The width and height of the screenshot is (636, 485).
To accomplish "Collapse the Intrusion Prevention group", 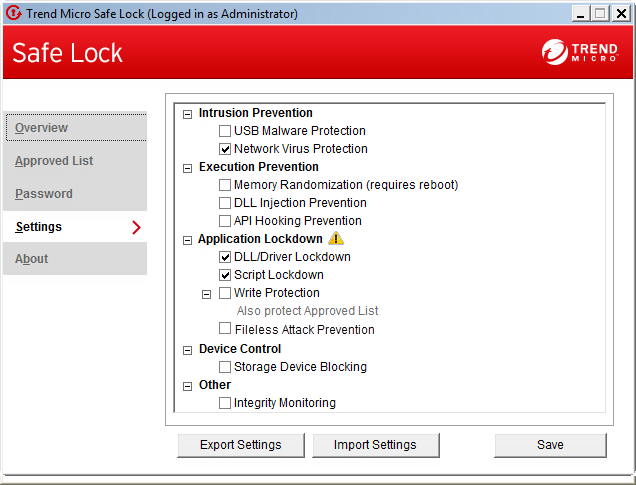I will pyautogui.click(x=187, y=114).
